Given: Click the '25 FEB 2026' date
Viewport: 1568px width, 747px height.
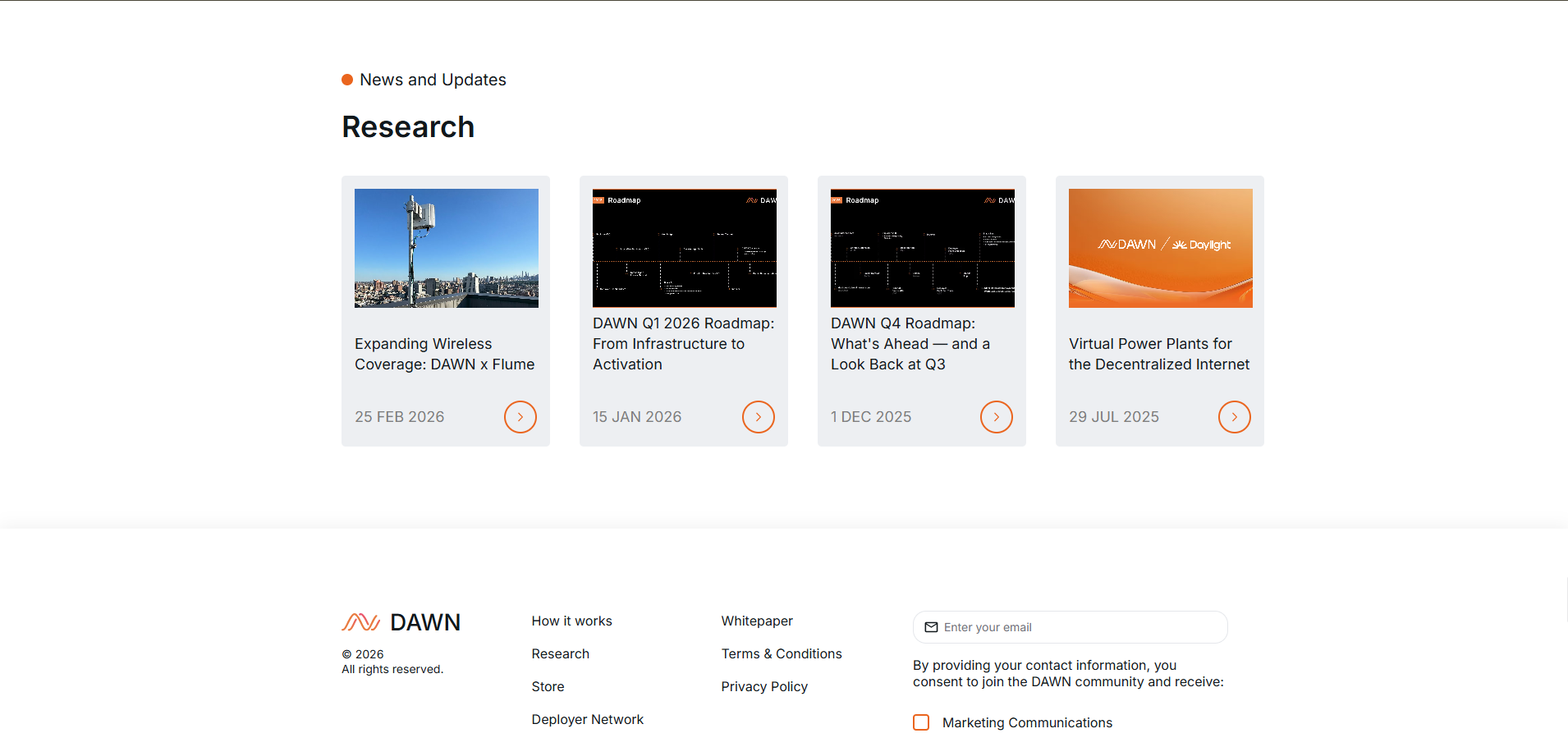Looking at the screenshot, I should click(x=400, y=417).
